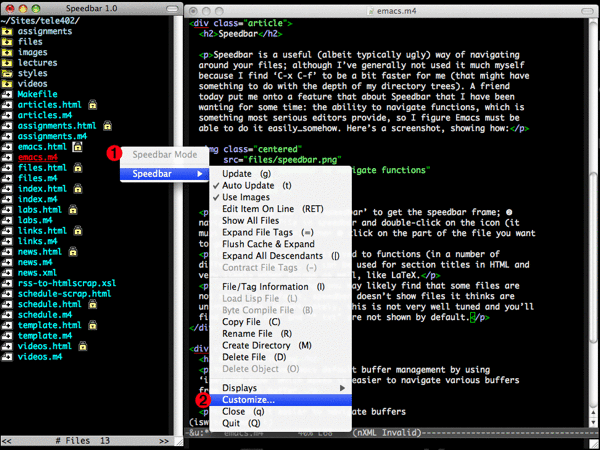Viewport: 600px width, 450px height.
Task: Click the lock icon next to labs.html
Action: click(73, 210)
